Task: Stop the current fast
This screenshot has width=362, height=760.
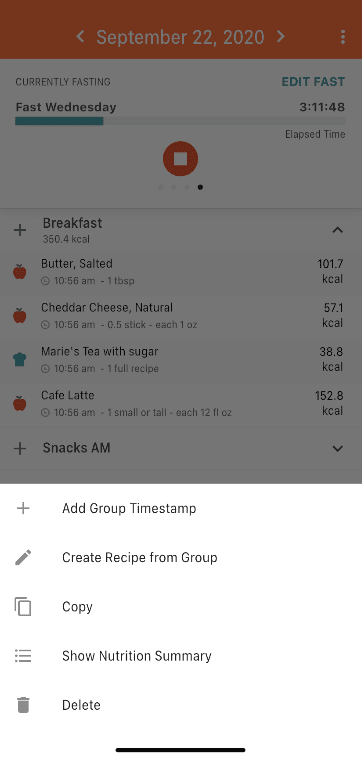Action: [x=180, y=158]
